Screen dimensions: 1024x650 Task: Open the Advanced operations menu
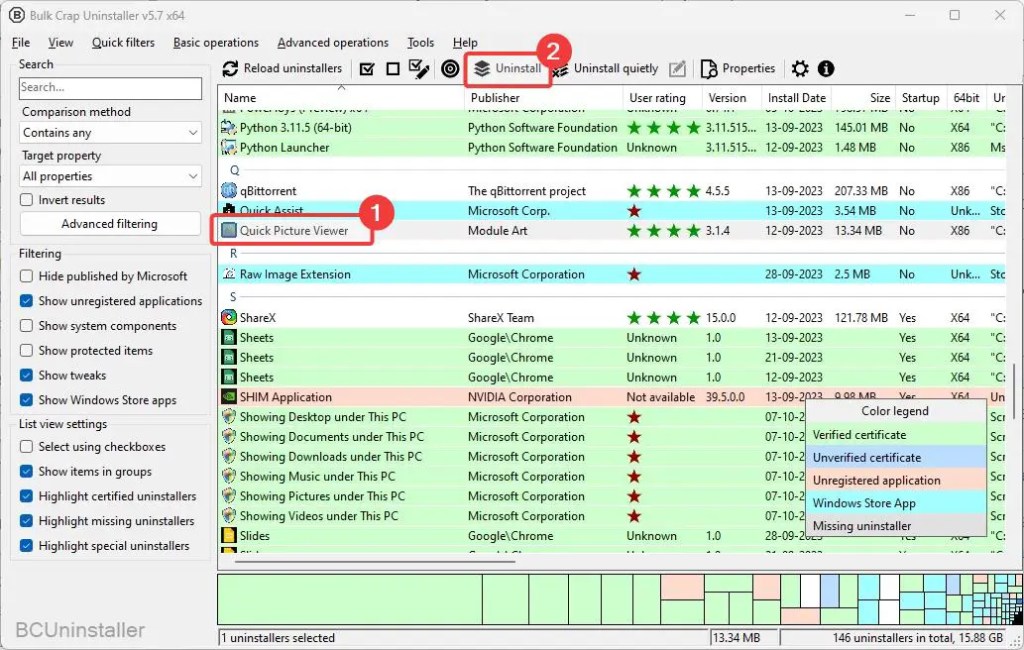[x=333, y=42]
